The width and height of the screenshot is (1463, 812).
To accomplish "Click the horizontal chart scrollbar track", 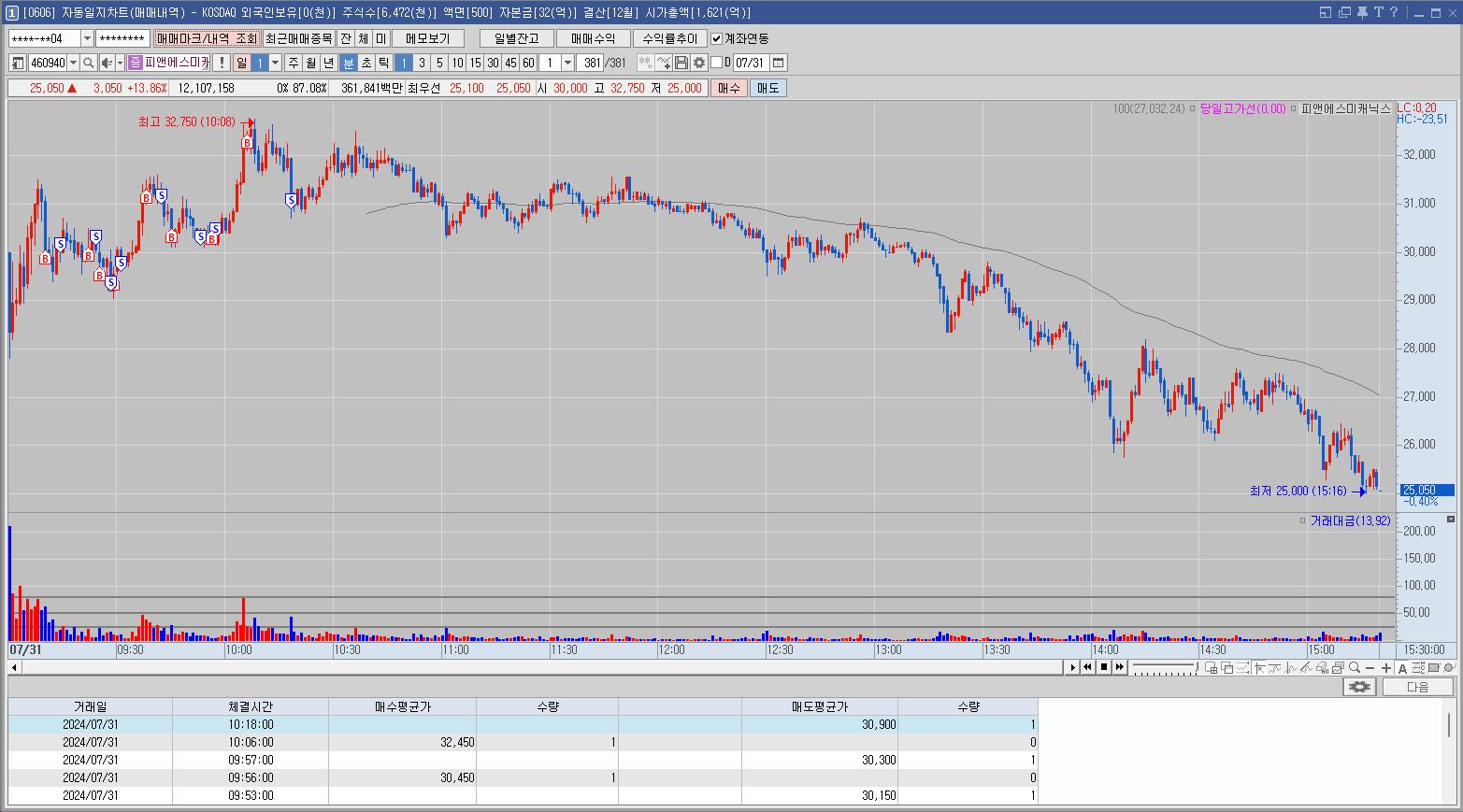I will point(542,667).
